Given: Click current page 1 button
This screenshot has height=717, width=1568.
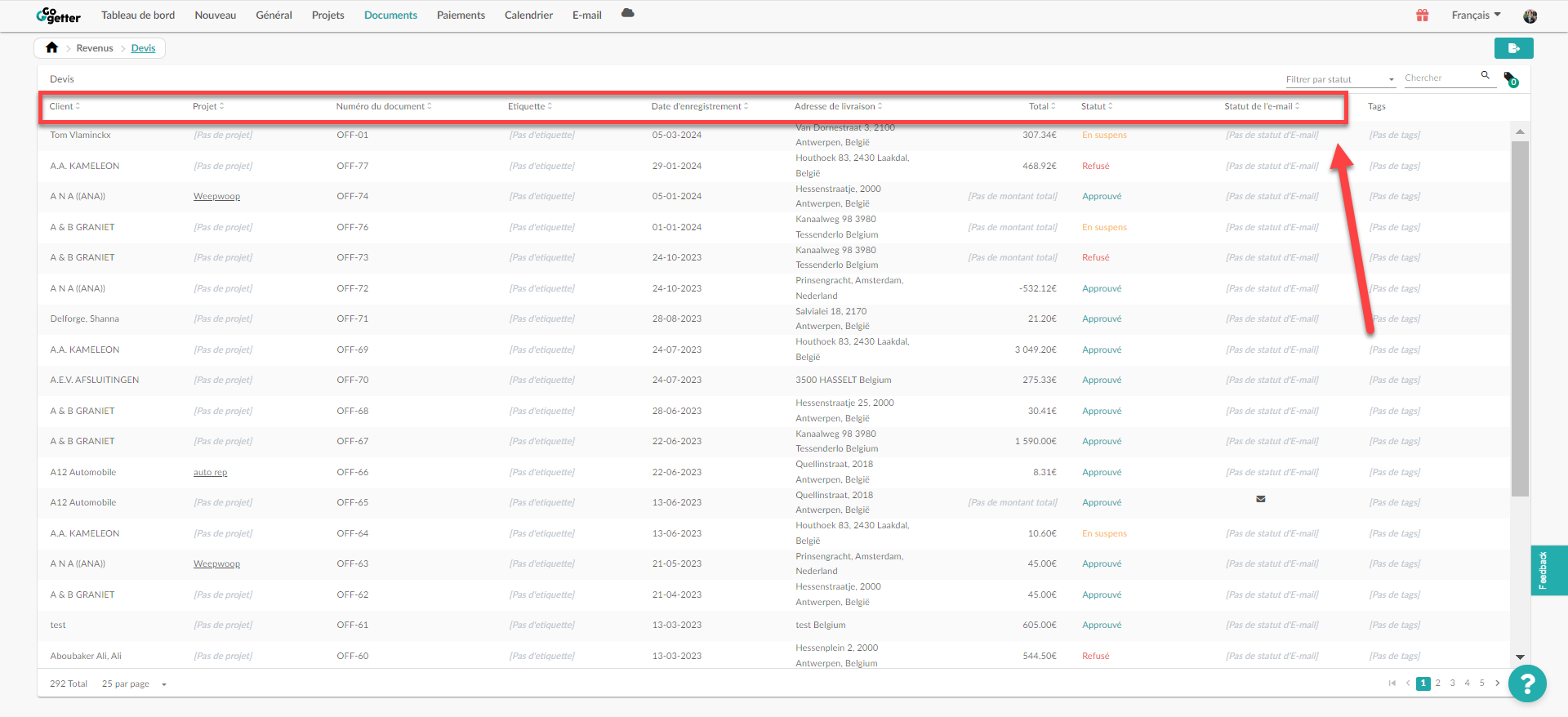Looking at the screenshot, I should coord(1423,684).
